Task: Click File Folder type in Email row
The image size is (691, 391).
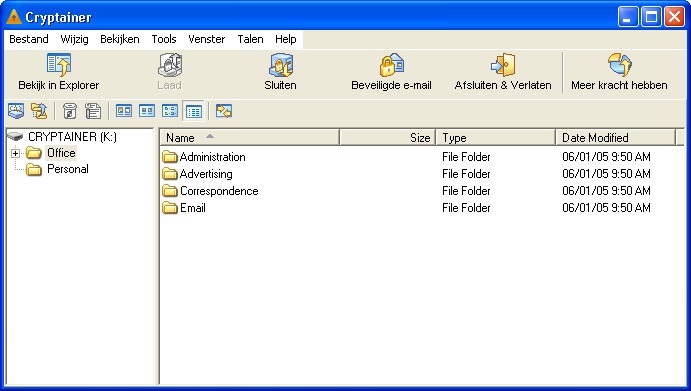Action: (x=466, y=208)
